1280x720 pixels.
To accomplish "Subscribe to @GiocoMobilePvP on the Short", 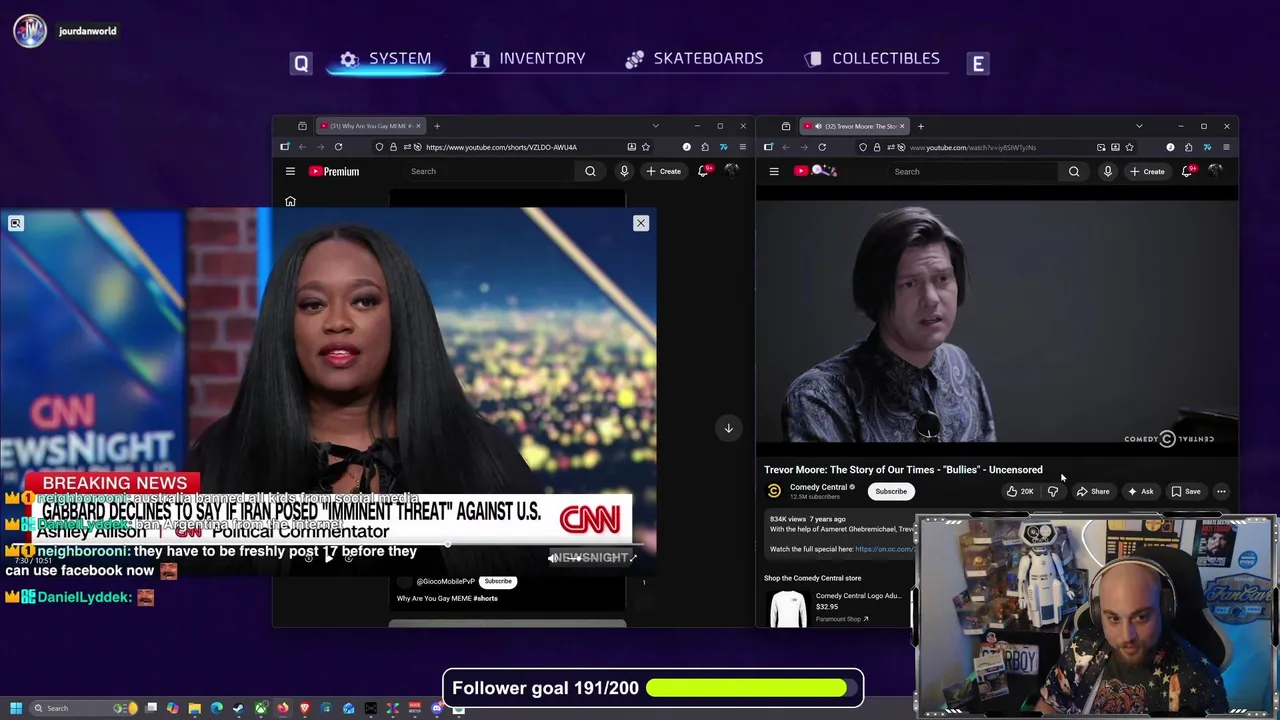I will [498, 581].
